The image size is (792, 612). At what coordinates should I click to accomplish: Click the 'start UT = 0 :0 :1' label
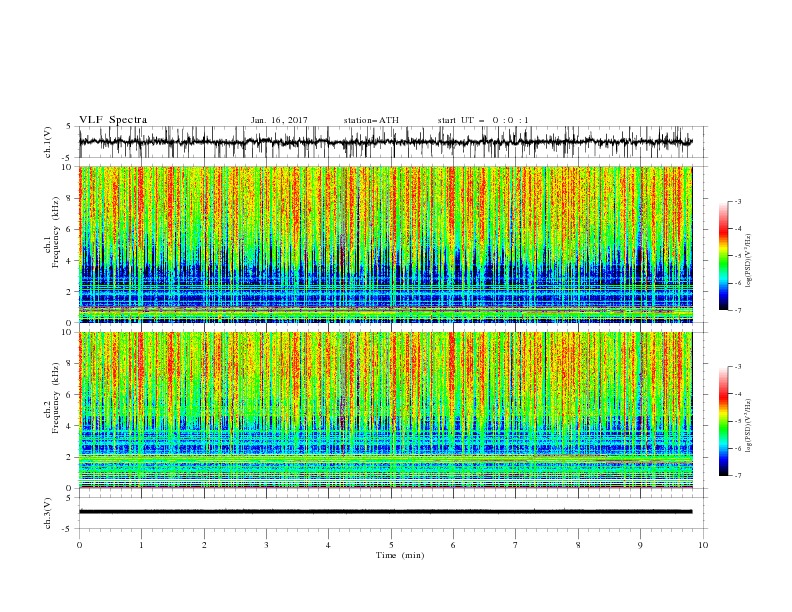tap(483, 120)
